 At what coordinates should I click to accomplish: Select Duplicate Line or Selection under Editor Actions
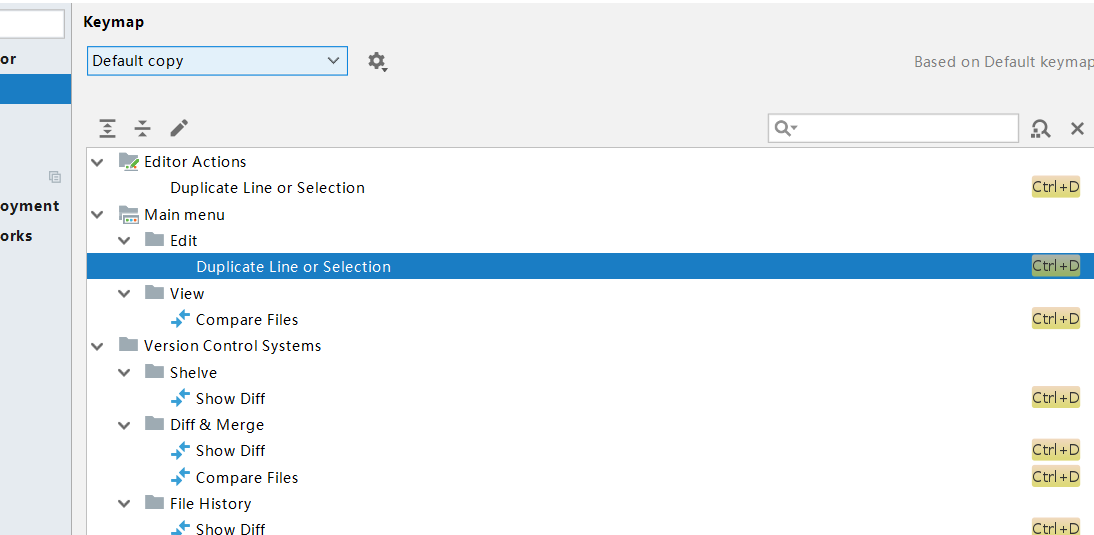coord(590,188)
